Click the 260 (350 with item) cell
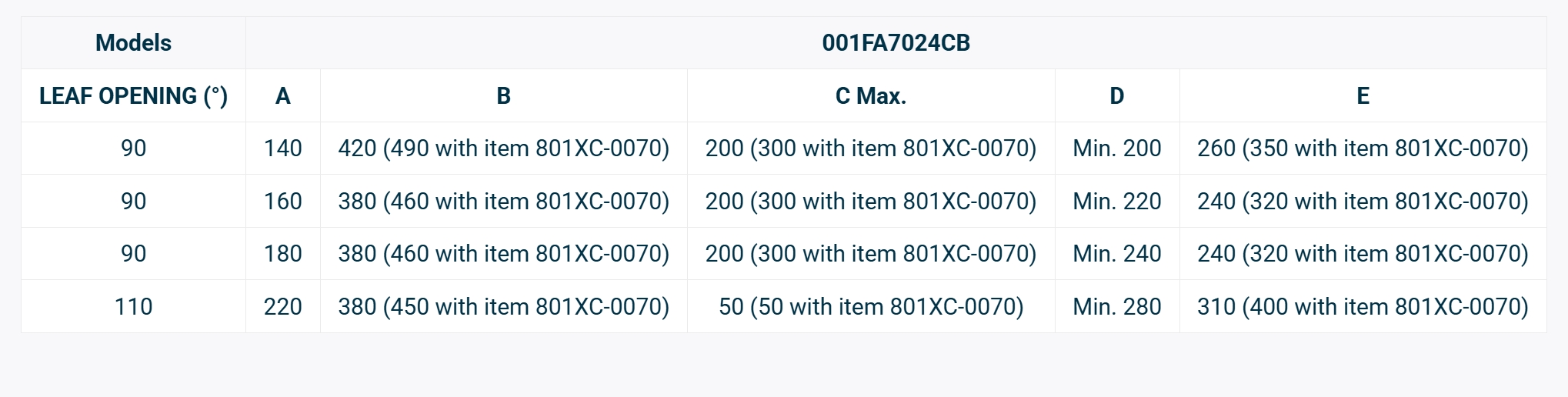The height and width of the screenshot is (397, 1568). click(x=1363, y=148)
